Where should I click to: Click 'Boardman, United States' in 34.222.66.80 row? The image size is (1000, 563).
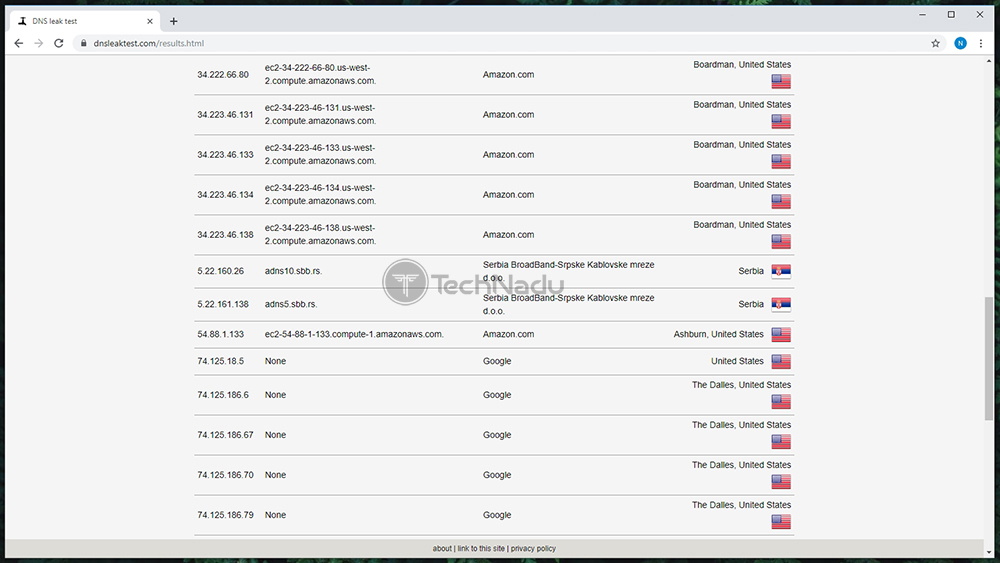(x=742, y=64)
